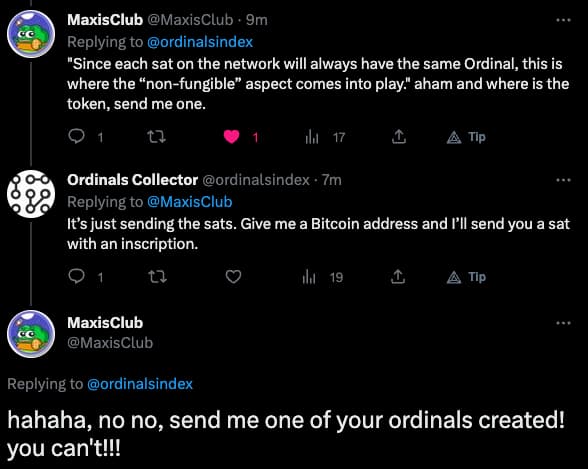588x469 pixels.
Task: Unlike the pink-hearted MaxisClub tweet
Action: click(x=231, y=137)
